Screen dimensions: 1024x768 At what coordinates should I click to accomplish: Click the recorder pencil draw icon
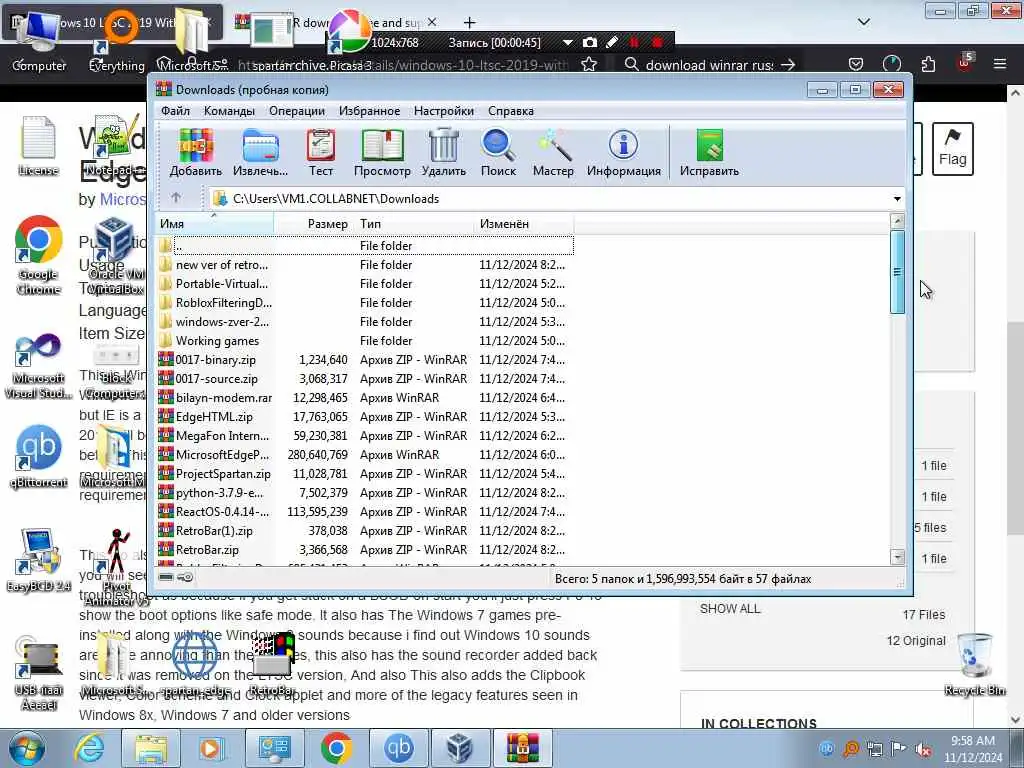click(x=612, y=42)
